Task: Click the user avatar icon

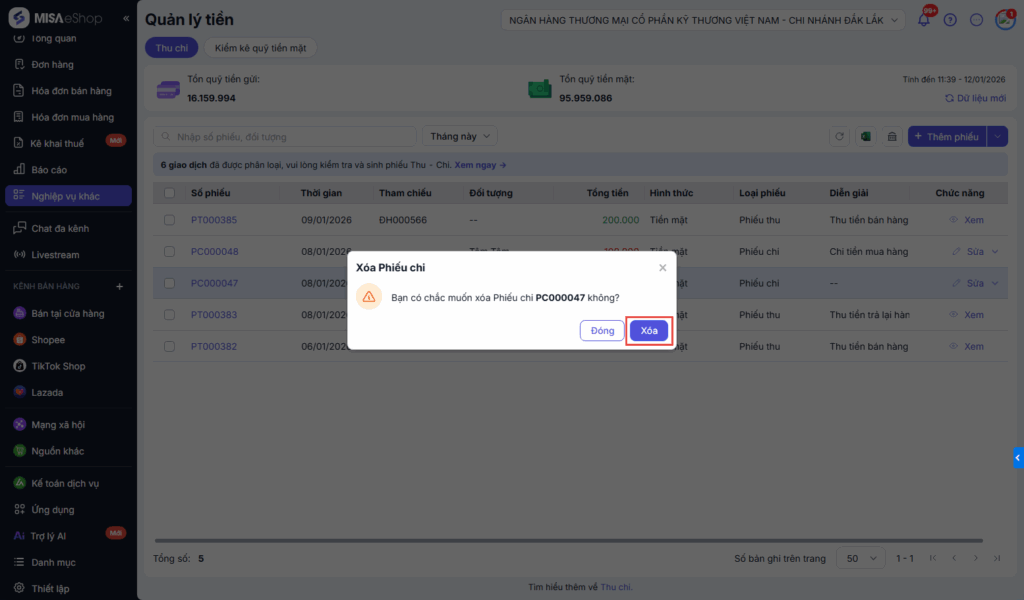Action: [x=1005, y=20]
